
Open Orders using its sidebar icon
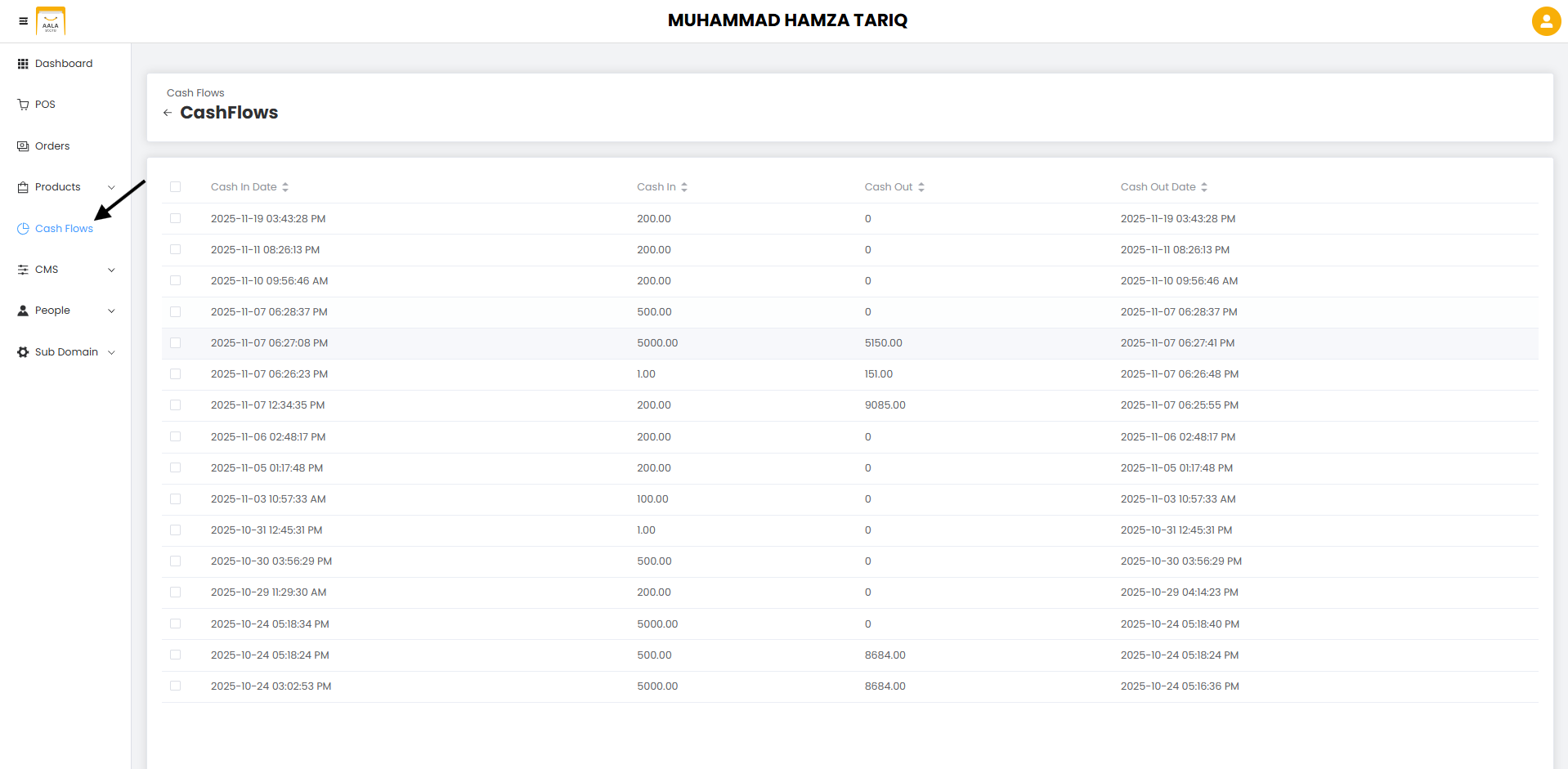coord(22,145)
